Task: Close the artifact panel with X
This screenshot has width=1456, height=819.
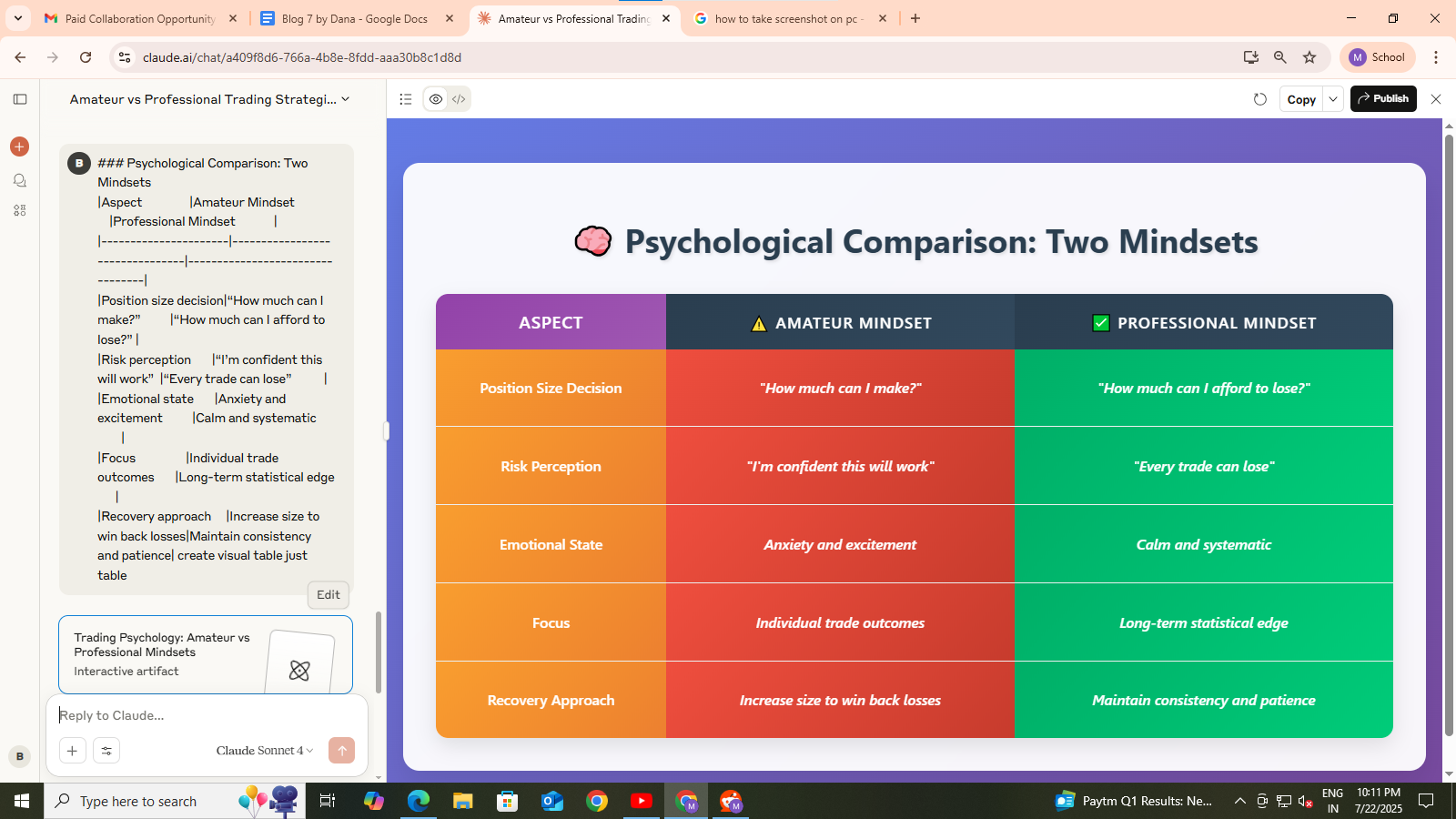Action: click(1436, 99)
